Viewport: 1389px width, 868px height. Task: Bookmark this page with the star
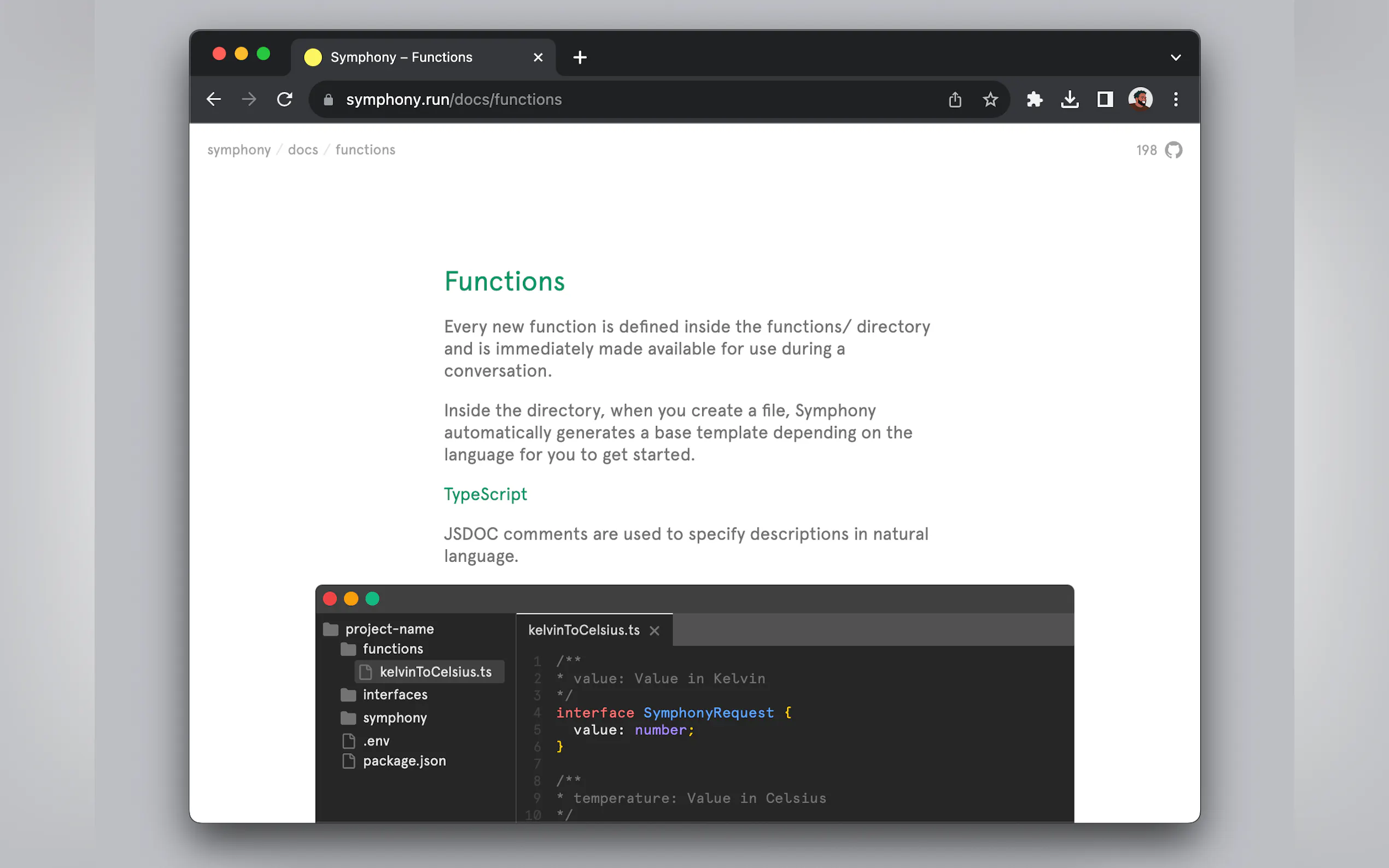pos(990,99)
